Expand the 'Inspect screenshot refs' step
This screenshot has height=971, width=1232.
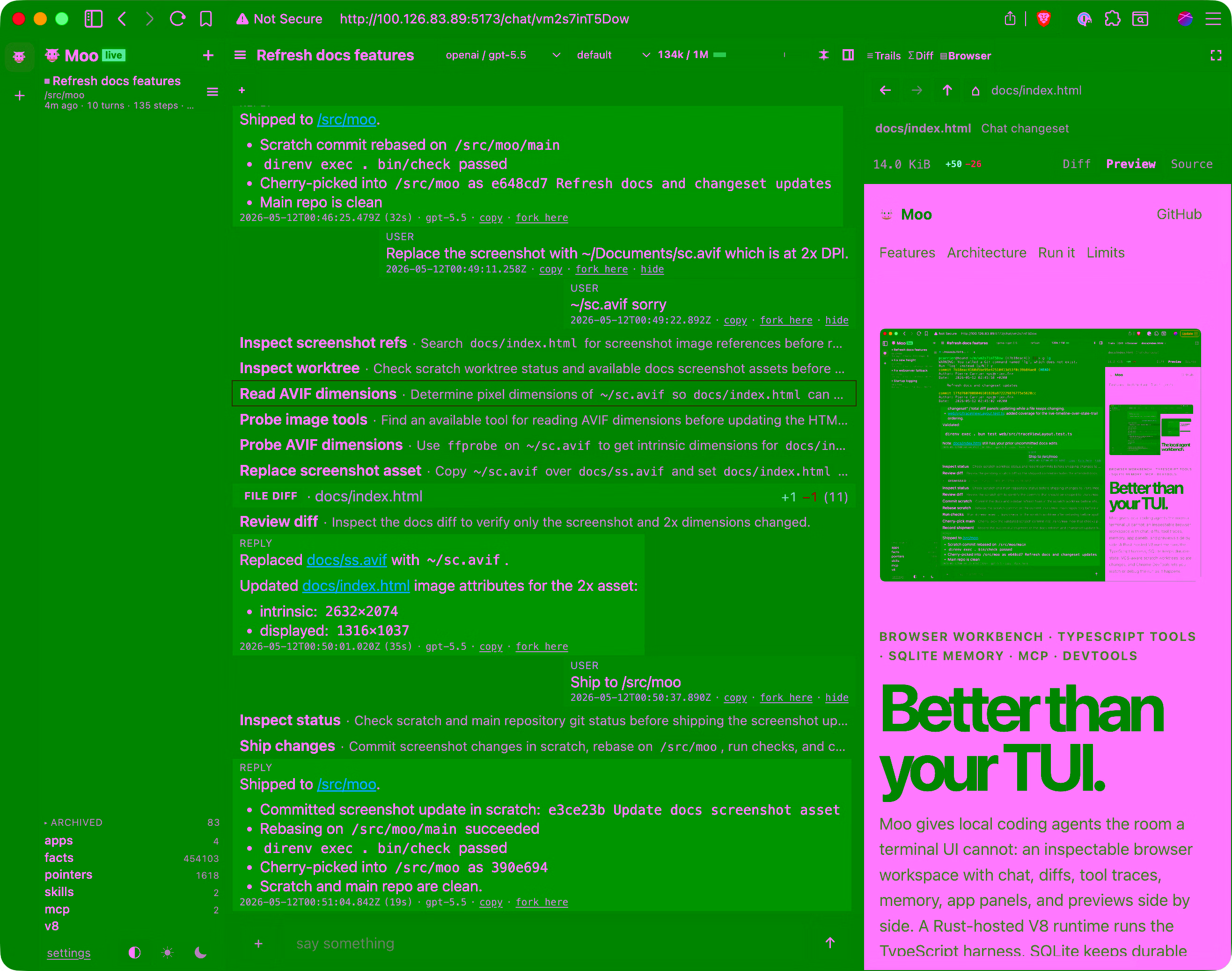544,343
